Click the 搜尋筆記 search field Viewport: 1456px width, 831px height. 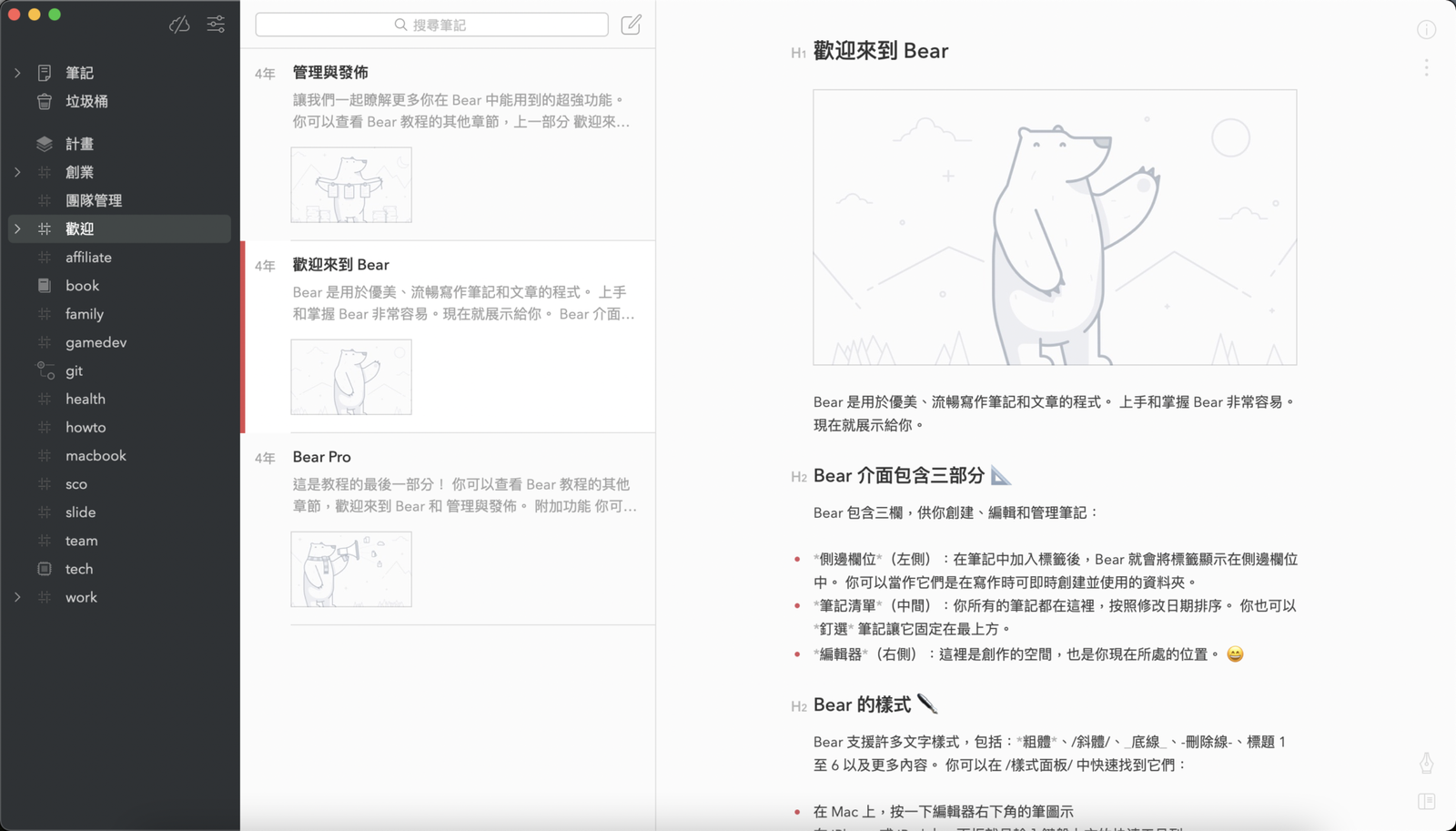431,25
